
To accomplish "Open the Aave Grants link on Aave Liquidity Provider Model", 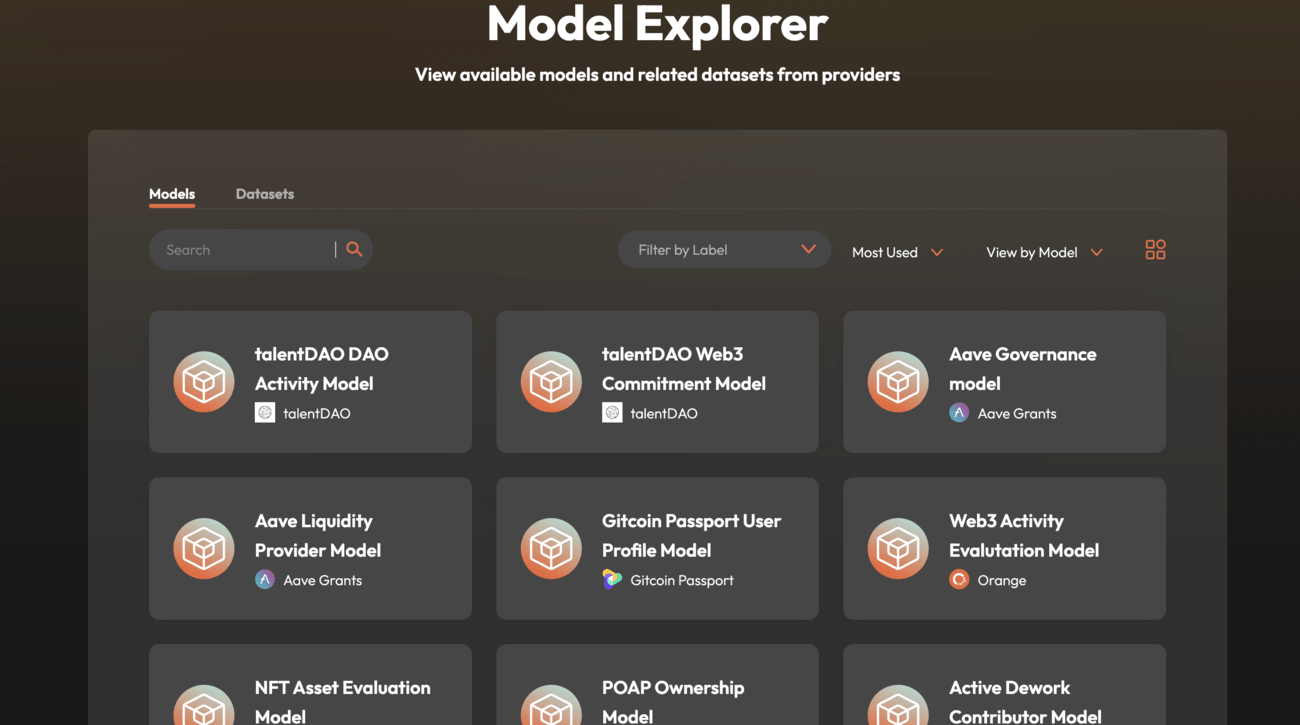I will click(323, 580).
